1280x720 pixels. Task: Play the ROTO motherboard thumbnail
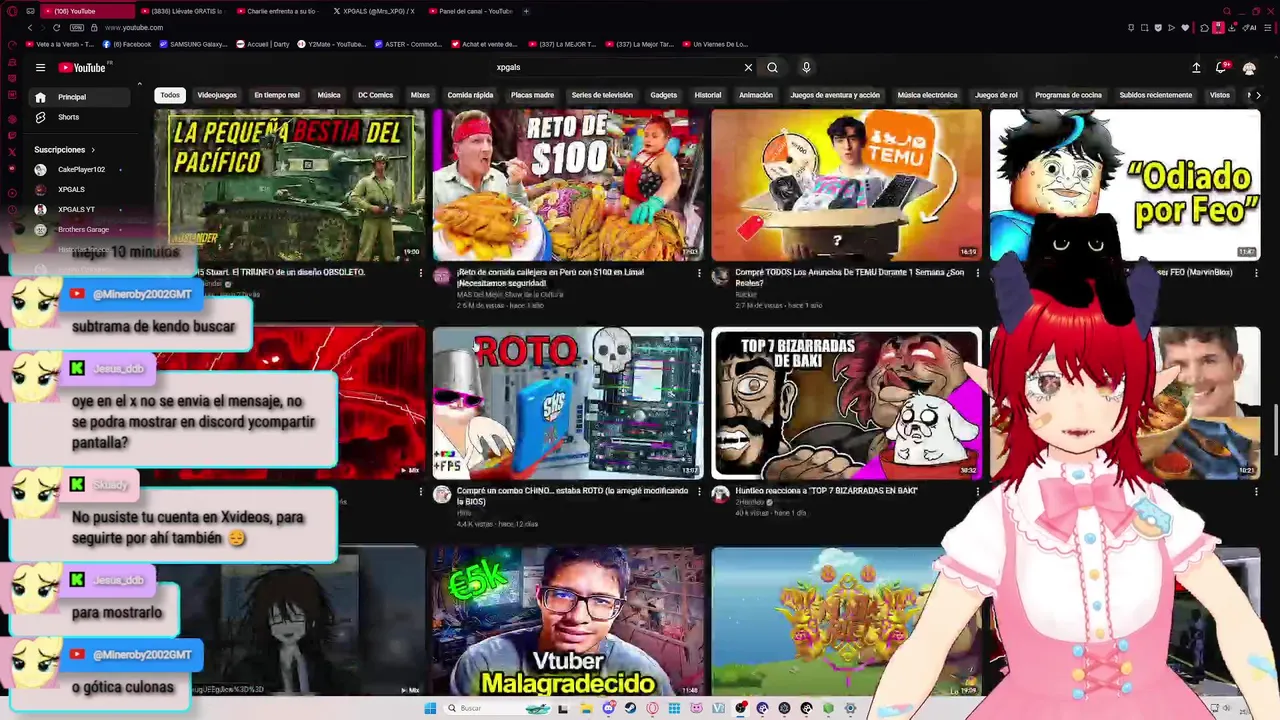pyautogui.click(x=568, y=403)
